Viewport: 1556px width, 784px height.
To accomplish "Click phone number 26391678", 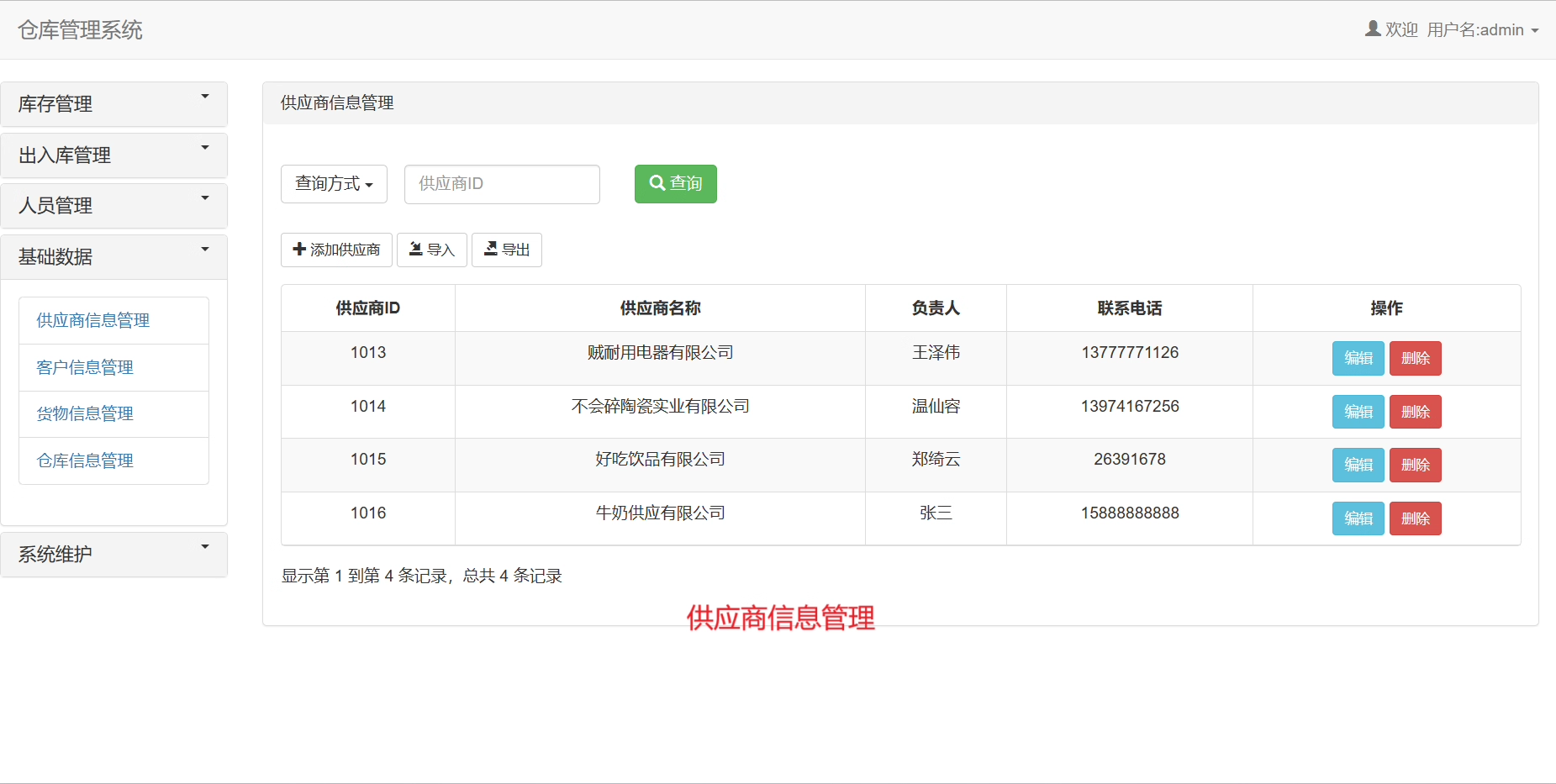I will click(x=1130, y=460).
